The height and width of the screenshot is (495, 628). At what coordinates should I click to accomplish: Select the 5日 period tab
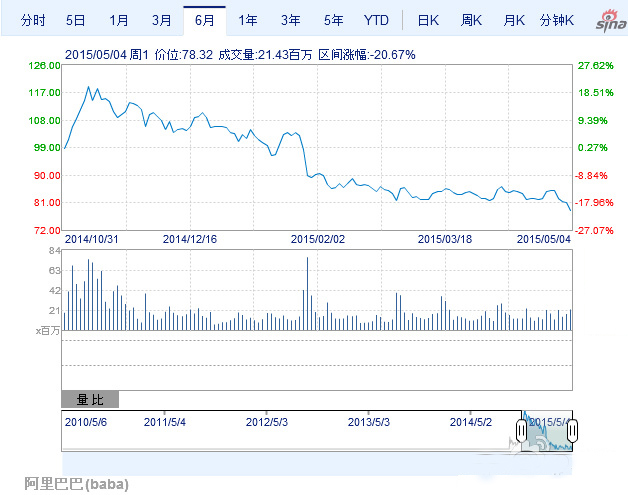point(76,20)
